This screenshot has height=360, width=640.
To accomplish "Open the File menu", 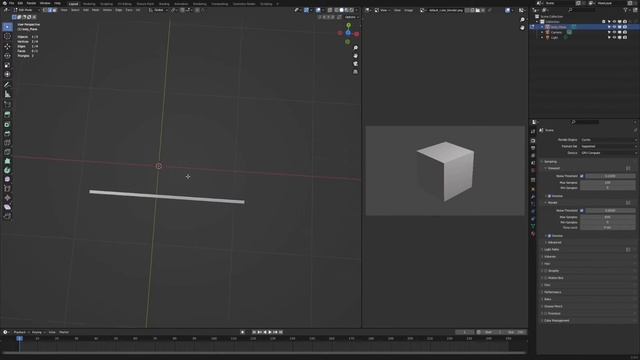I will coord(11,3).
